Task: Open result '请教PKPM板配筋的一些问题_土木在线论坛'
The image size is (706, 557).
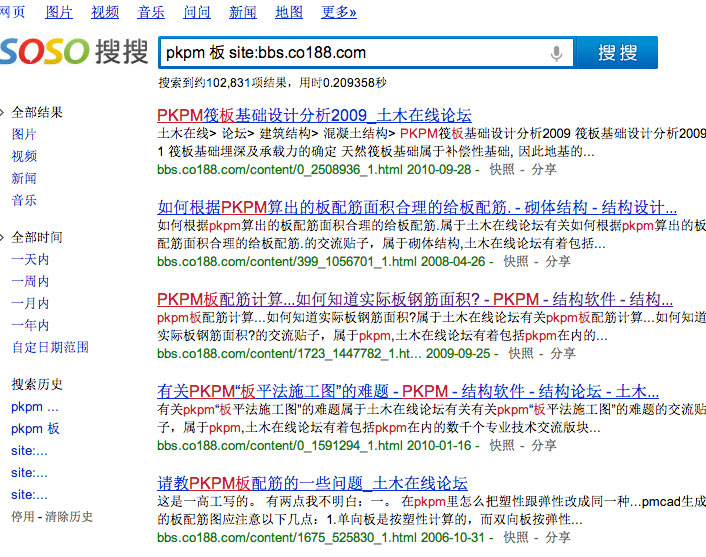Action: coord(312,483)
